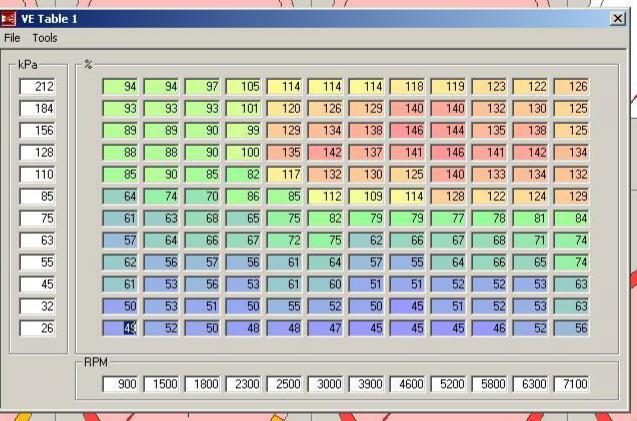Select the 184 kPa bin field
The height and width of the screenshot is (421, 637).
(37, 109)
